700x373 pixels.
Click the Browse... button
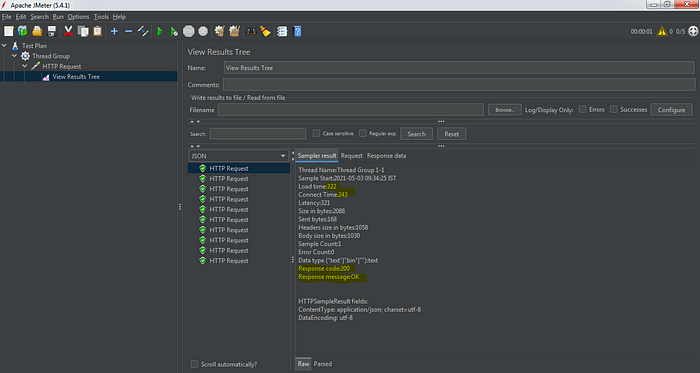click(505, 110)
